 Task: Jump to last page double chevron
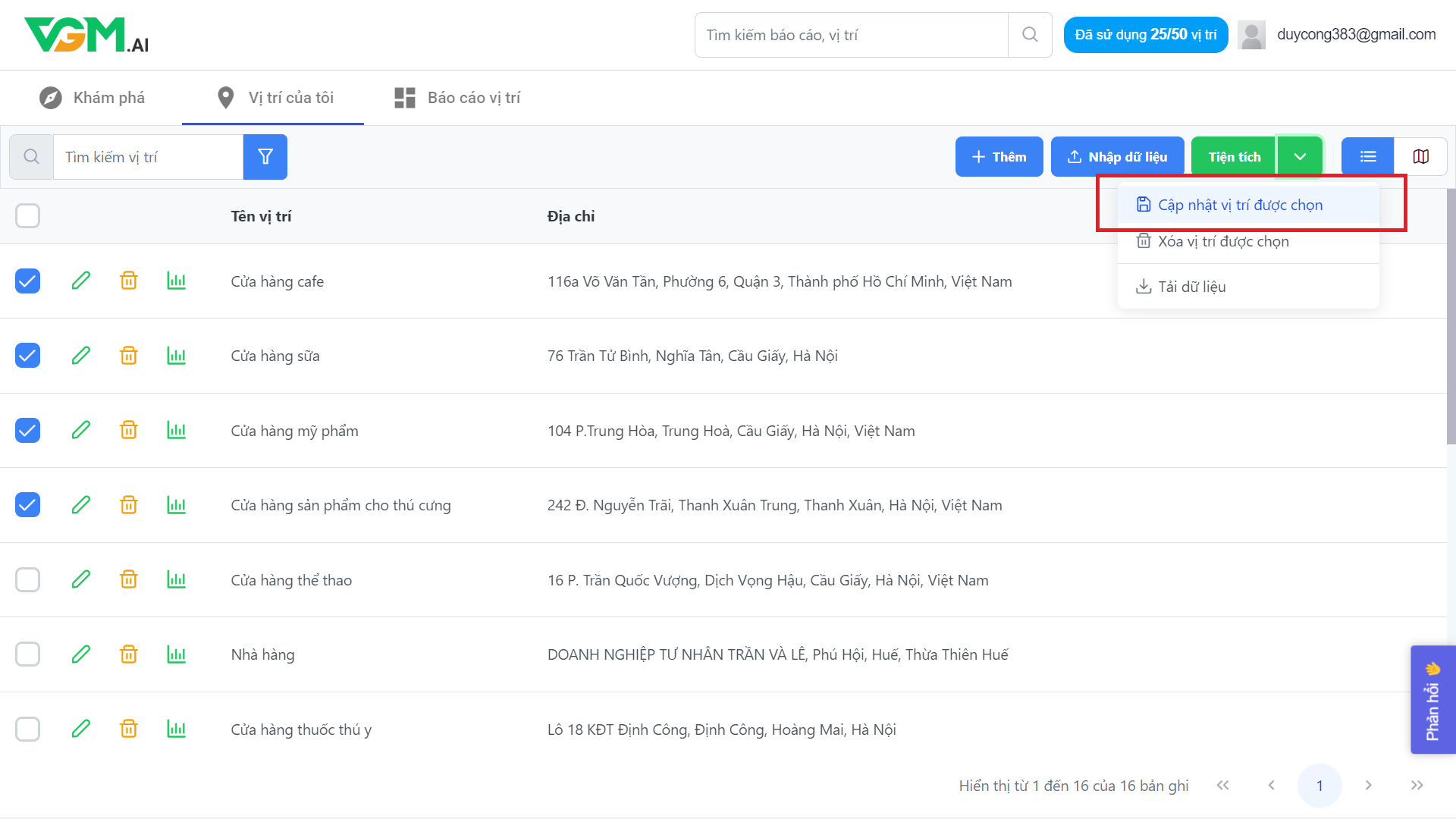coord(1417,785)
